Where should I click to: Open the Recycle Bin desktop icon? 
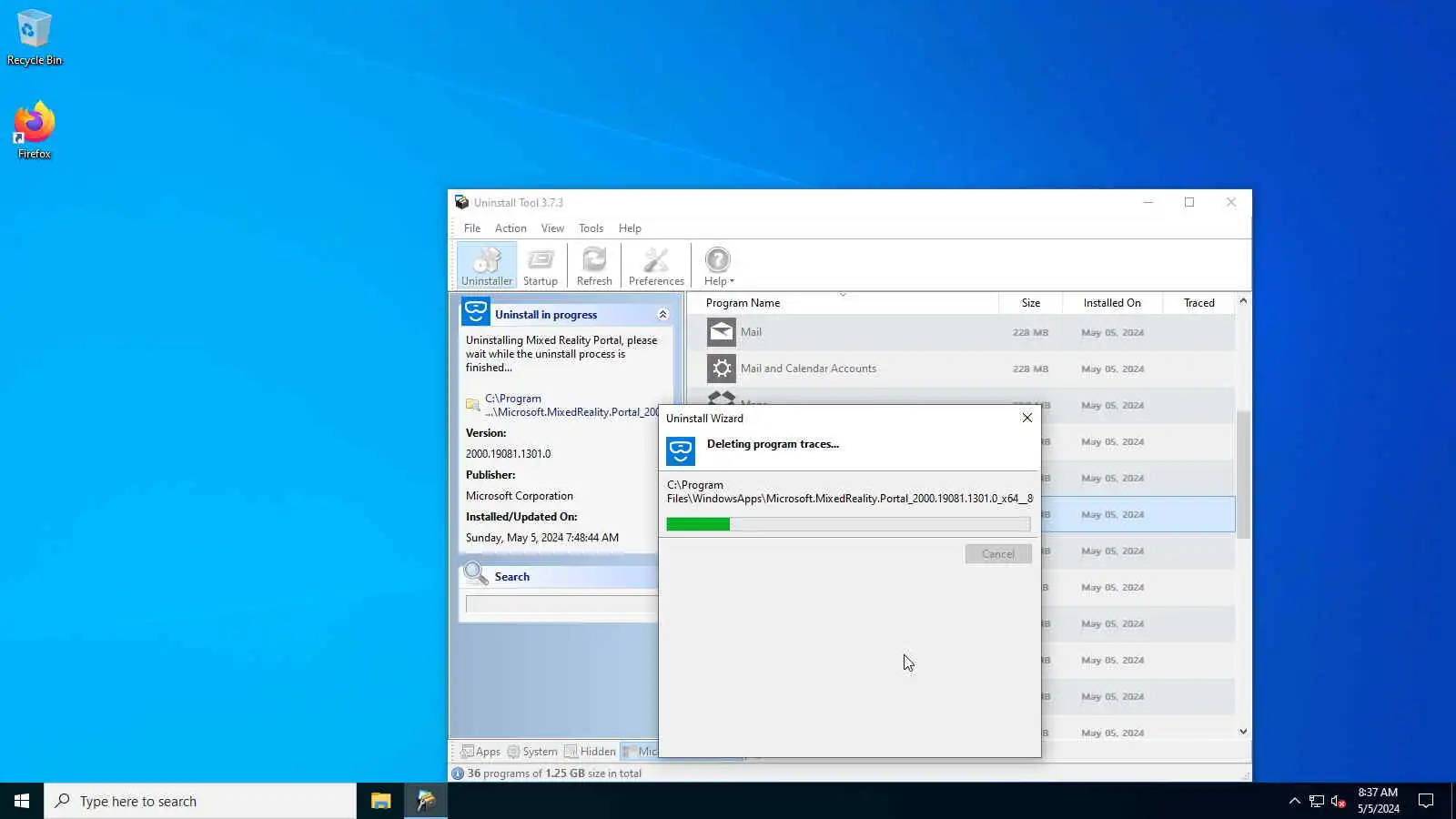[35, 37]
